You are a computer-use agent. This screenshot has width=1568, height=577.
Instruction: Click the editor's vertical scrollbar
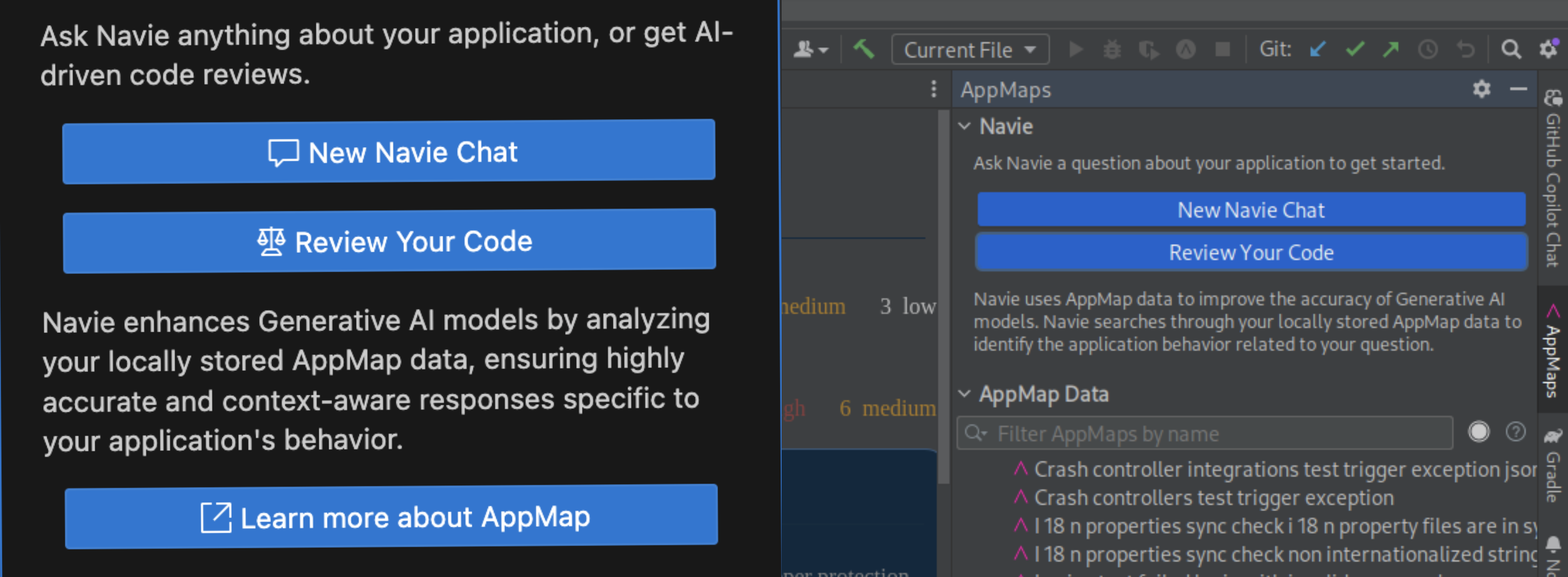944,297
